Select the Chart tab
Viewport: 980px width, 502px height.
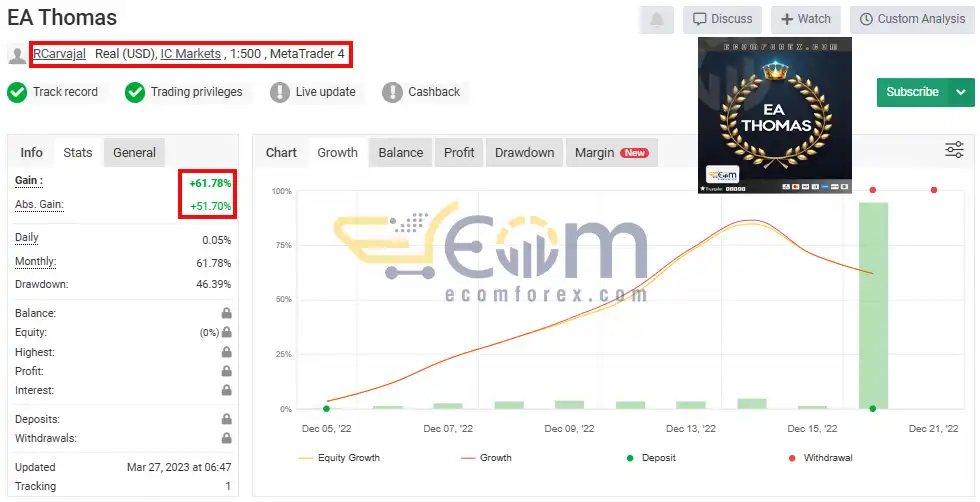pyautogui.click(x=281, y=153)
